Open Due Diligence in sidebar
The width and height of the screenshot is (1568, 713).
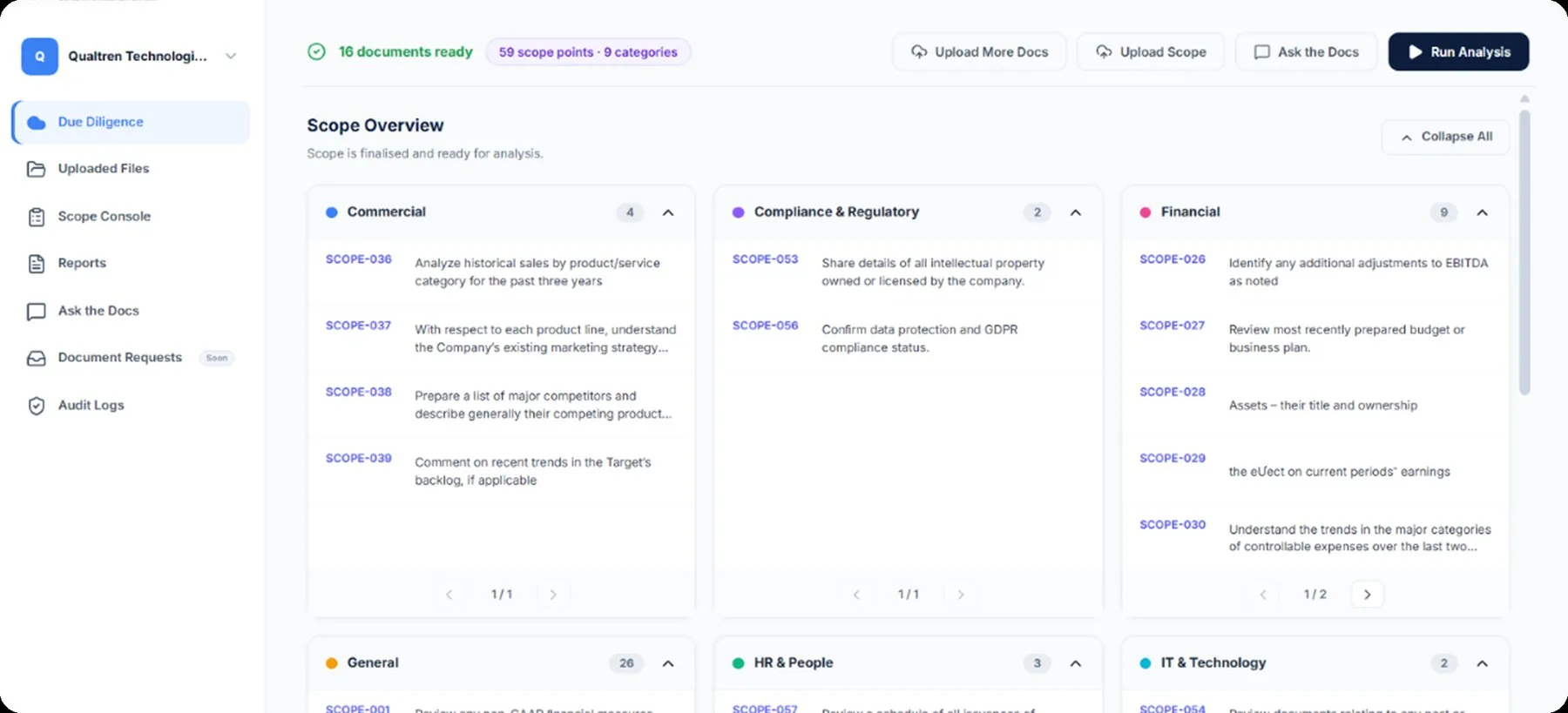pos(131,122)
